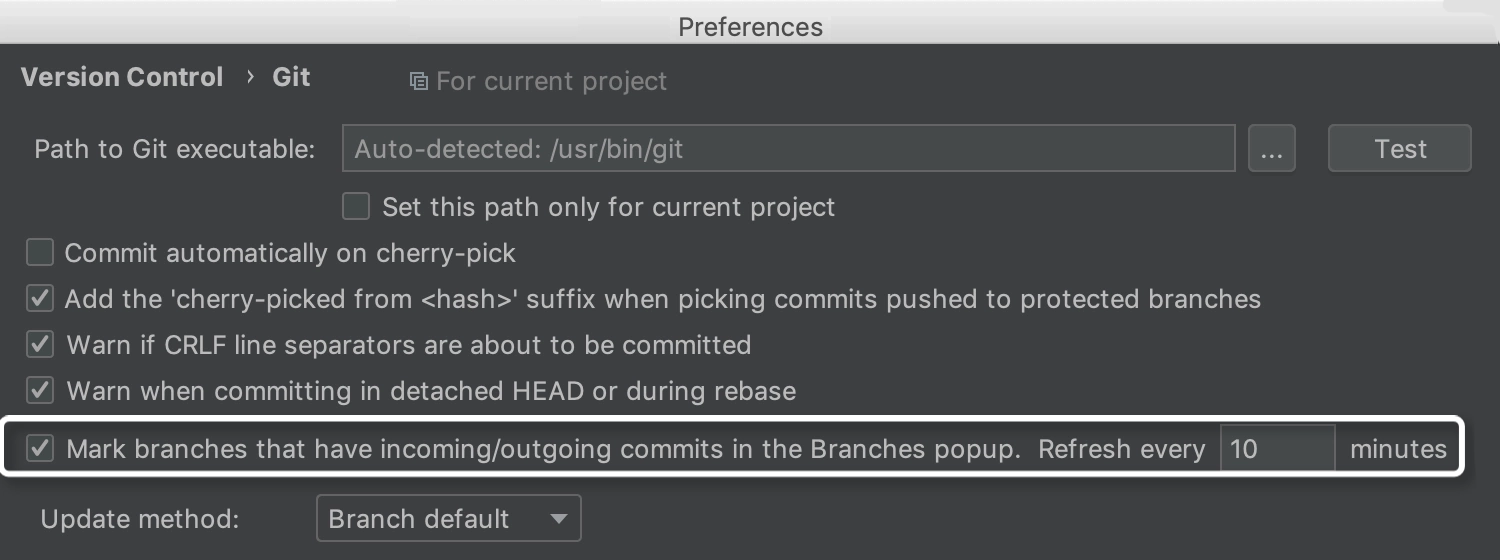This screenshot has width=1500, height=560.
Task: Select the Git breadcrumb item
Action: pos(291,77)
